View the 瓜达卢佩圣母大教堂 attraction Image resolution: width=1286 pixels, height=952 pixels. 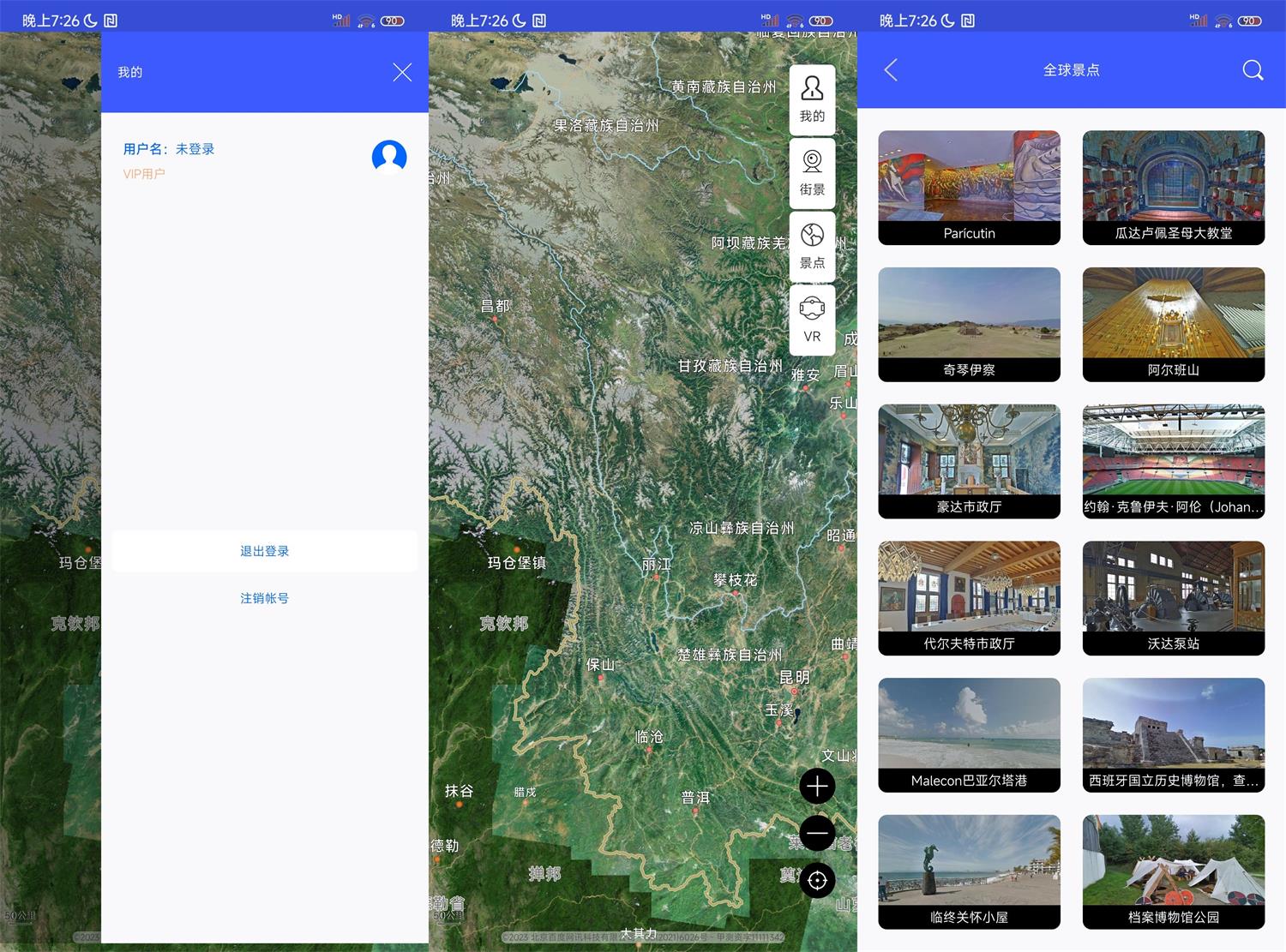pos(1173,187)
